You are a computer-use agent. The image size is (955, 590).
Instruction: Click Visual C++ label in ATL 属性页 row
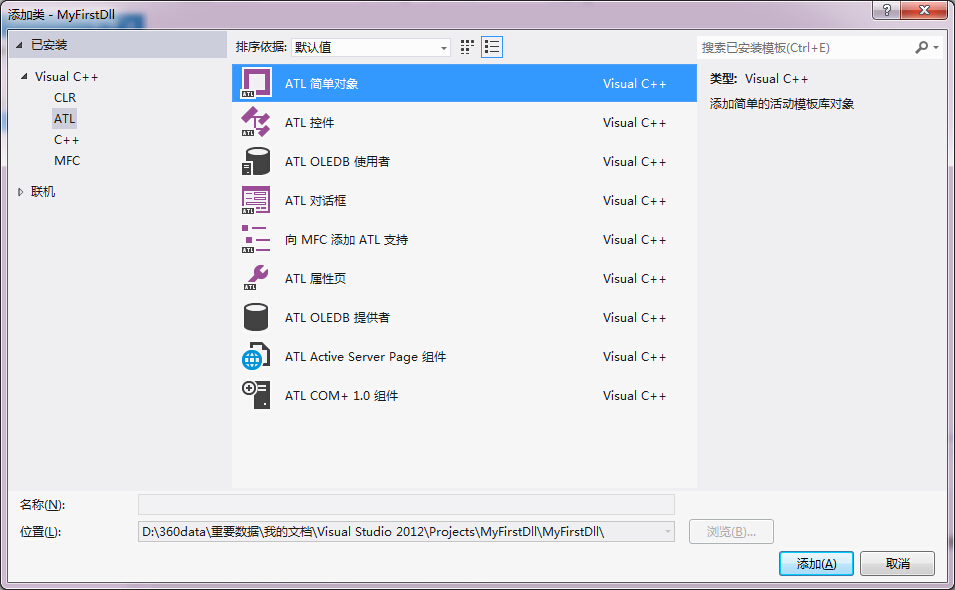(x=635, y=278)
